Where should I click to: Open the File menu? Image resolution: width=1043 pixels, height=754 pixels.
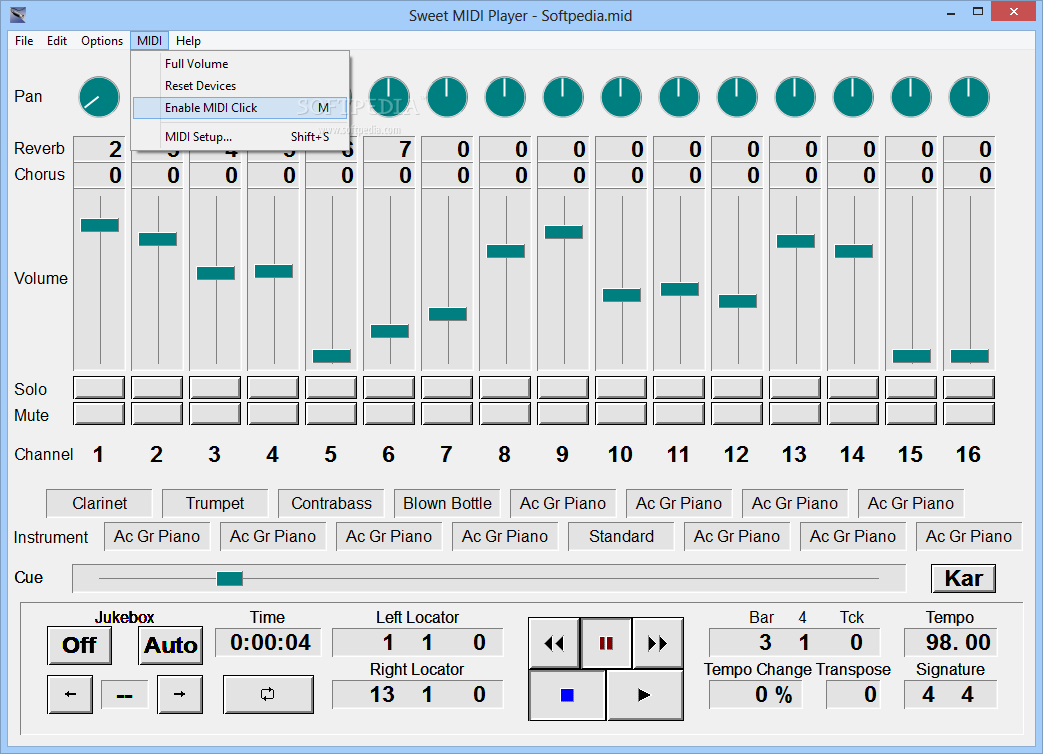[x=24, y=41]
